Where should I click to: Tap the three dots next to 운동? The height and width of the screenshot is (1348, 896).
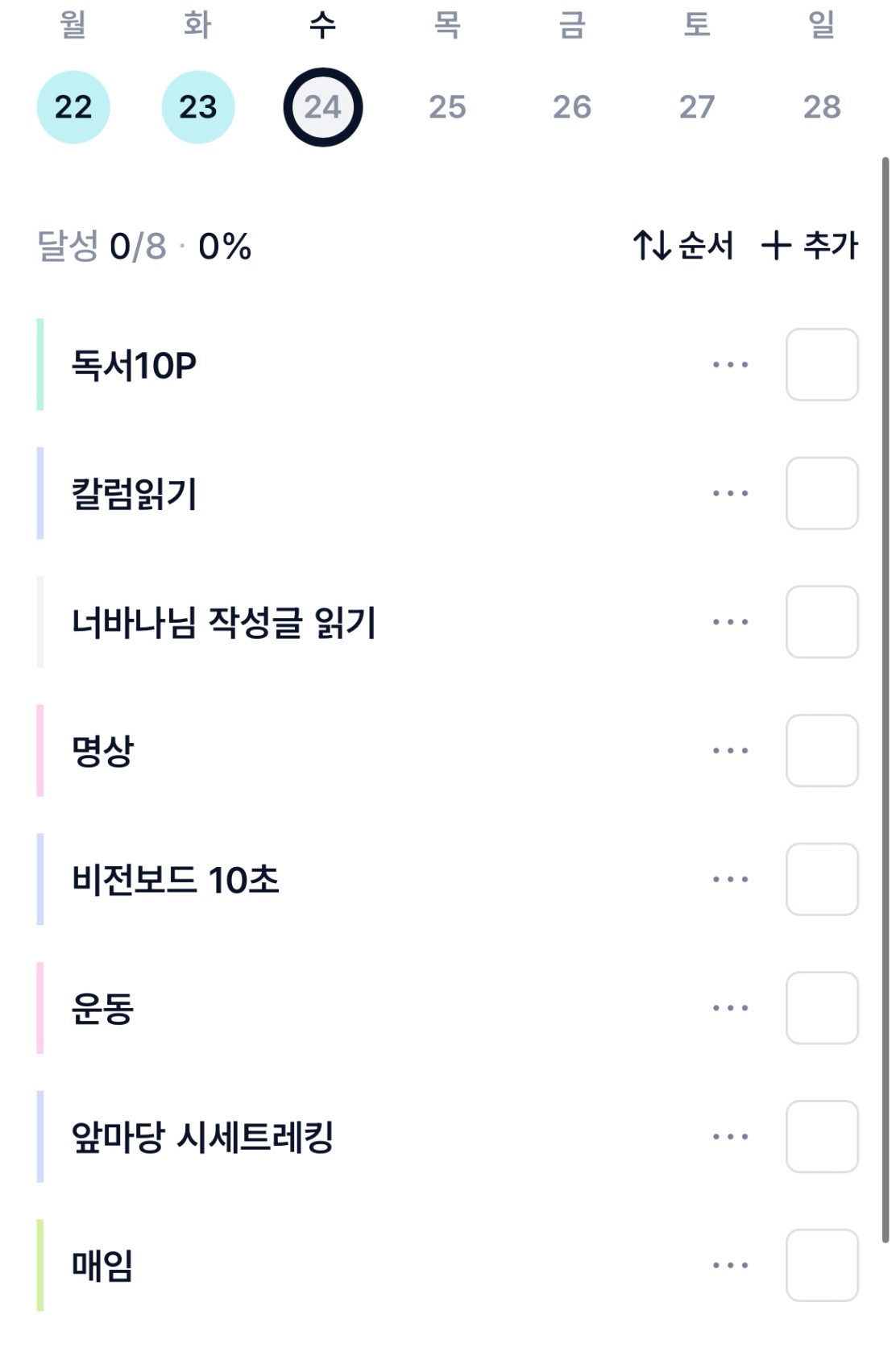pyautogui.click(x=730, y=1008)
